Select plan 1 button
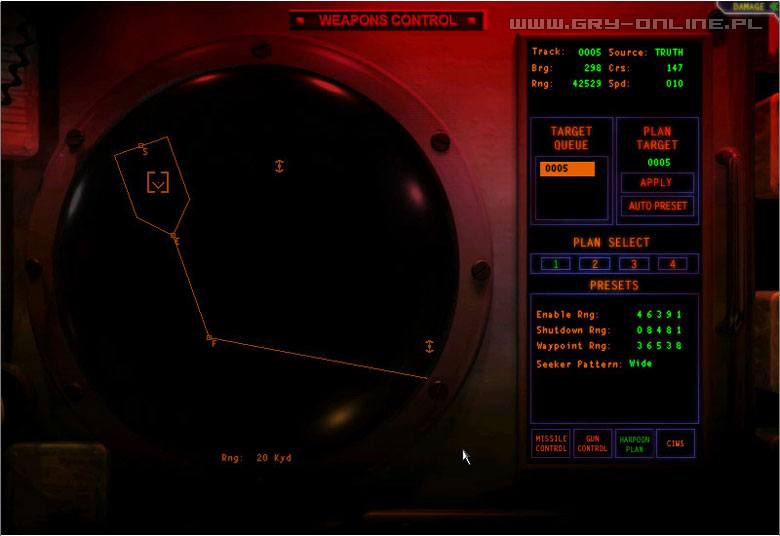Screen dimensions: 780x536 pyautogui.click(x=555, y=264)
